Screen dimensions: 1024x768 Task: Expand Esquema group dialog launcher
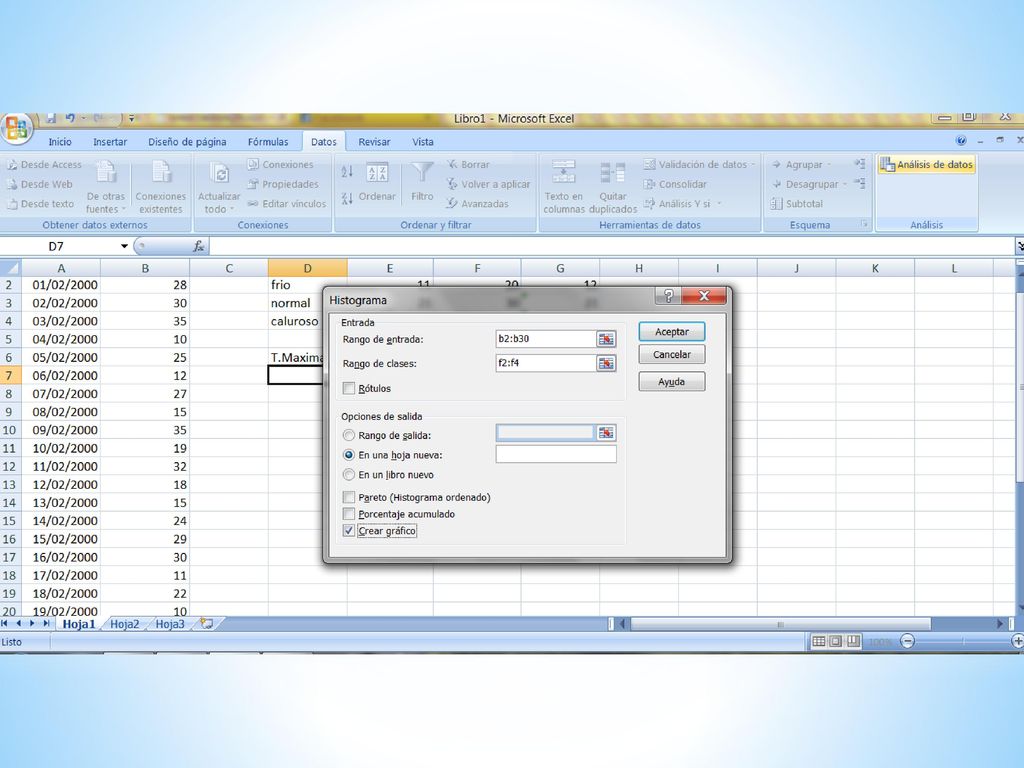(x=864, y=224)
